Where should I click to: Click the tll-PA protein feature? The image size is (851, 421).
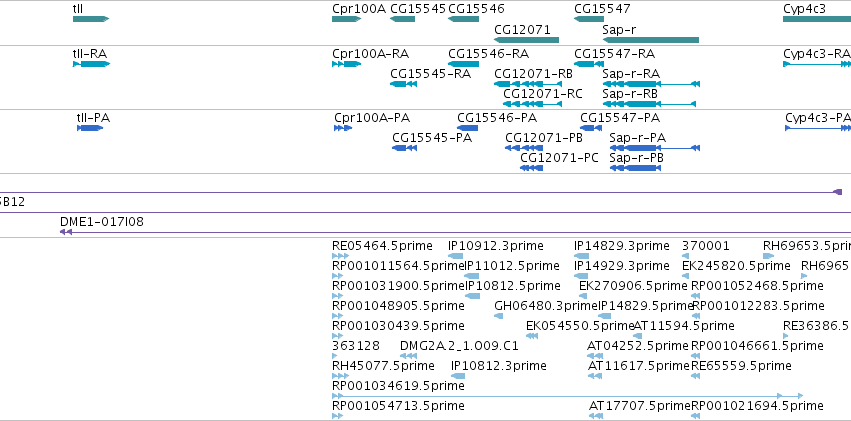pyautogui.click(x=90, y=128)
